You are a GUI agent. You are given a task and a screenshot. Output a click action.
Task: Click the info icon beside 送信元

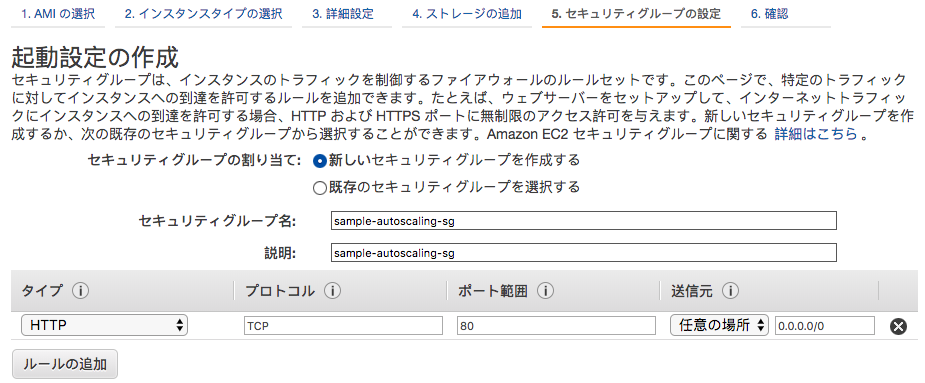pyautogui.click(x=730, y=291)
